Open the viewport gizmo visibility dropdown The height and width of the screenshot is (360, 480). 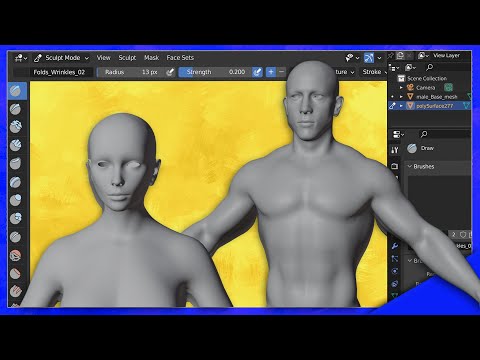[352, 58]
